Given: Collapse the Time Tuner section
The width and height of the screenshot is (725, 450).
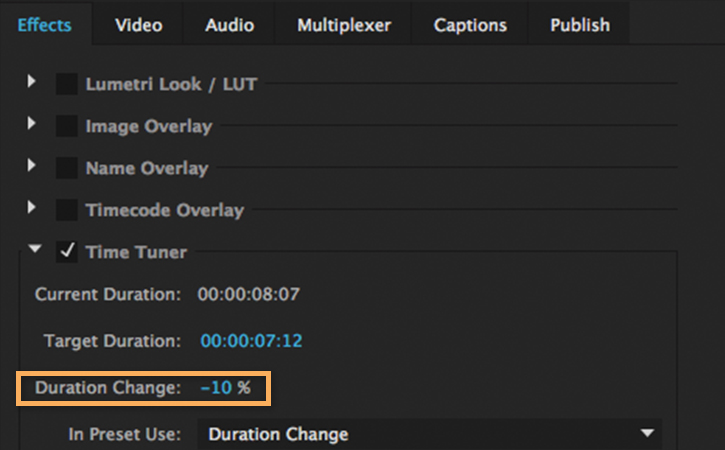Looking at the screenshot, I should coord(35,251).
